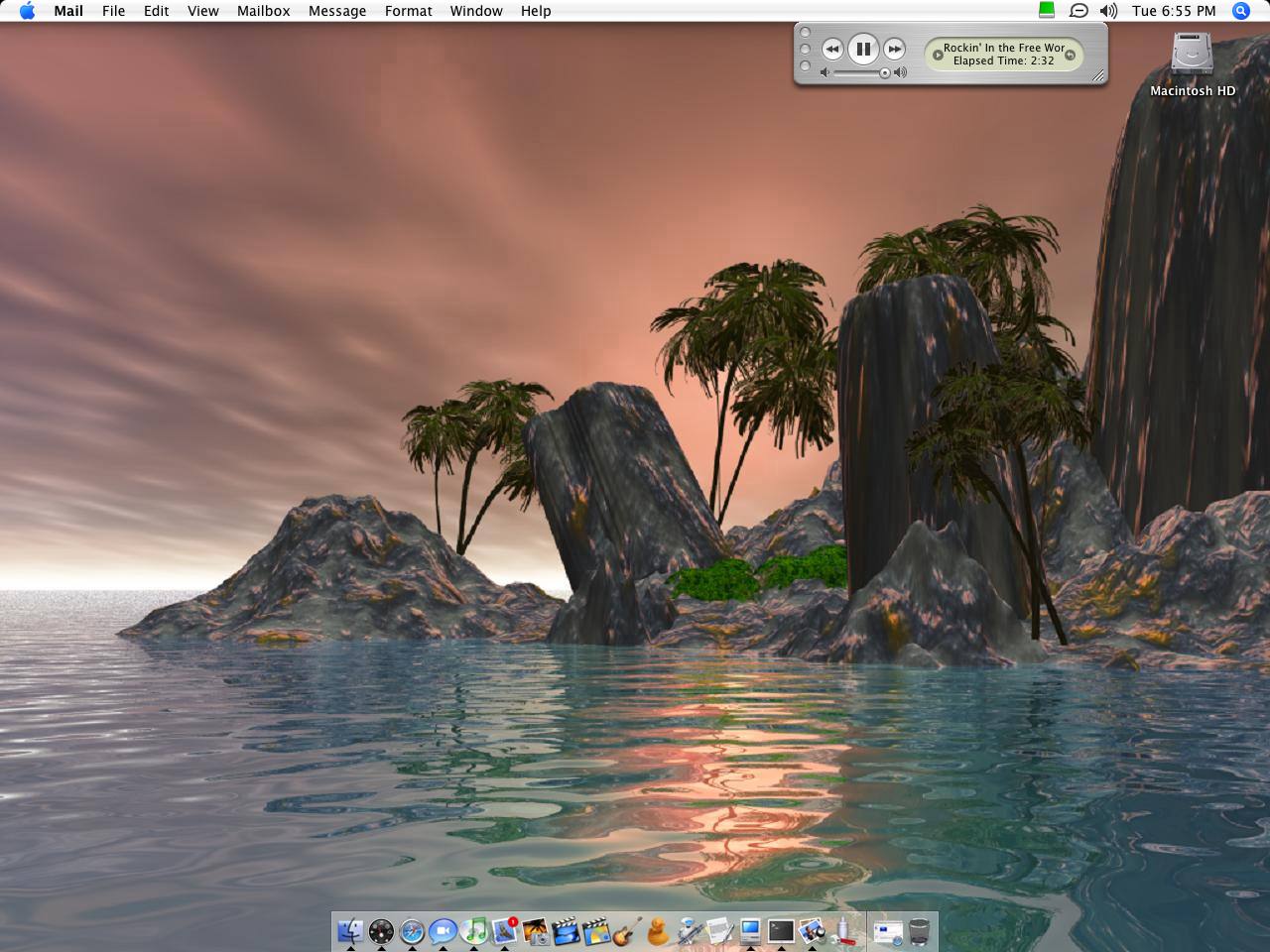
Task: Pause the song in iTunes mini player
Action: (863, 49)
